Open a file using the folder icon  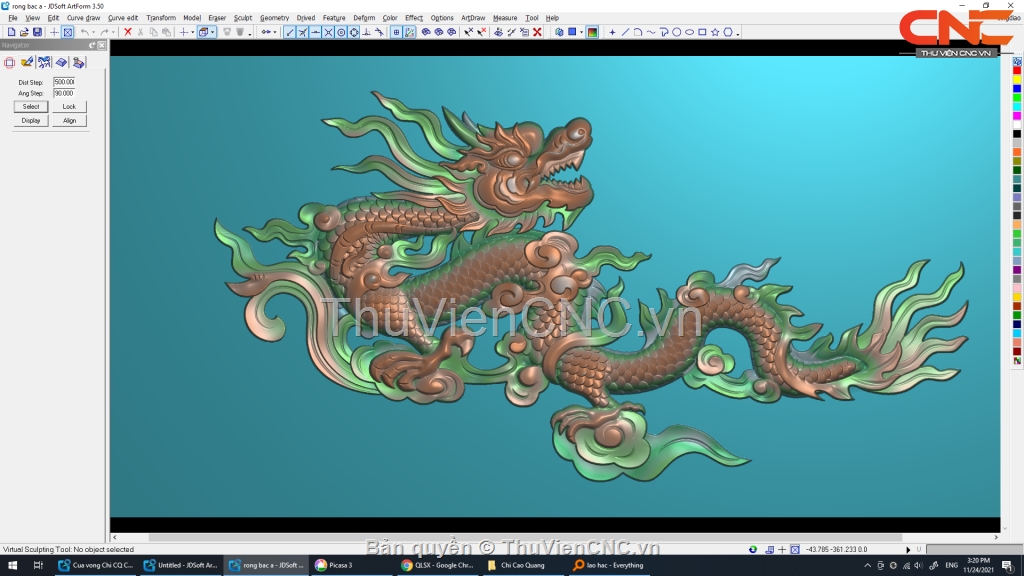24,32
